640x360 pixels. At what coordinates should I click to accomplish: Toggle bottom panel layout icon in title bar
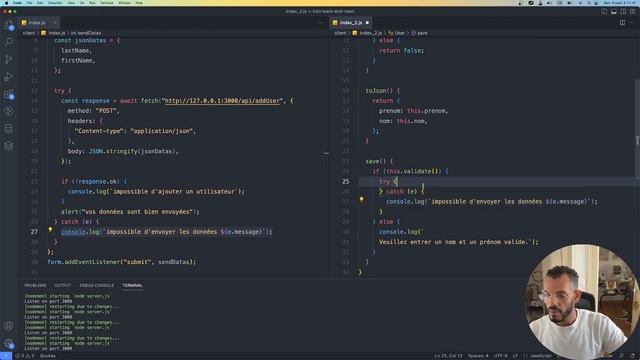pyautogui.click(x=613, y=11)
